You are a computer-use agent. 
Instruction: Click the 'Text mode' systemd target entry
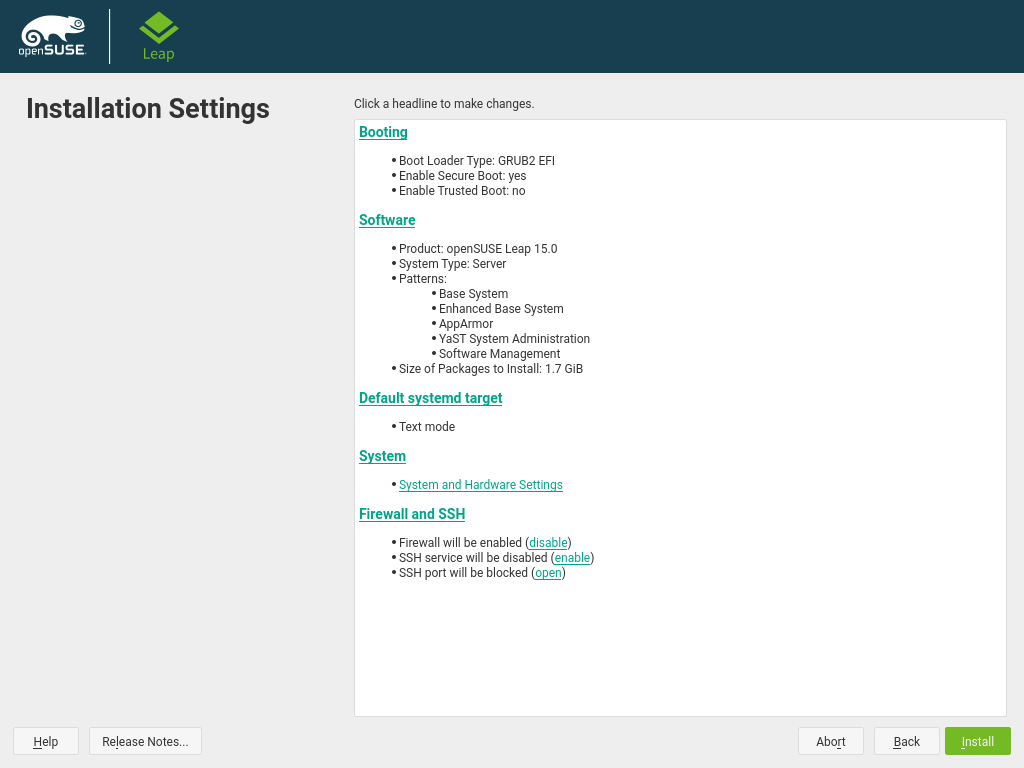pyautogui.click(x=427, y=427)
